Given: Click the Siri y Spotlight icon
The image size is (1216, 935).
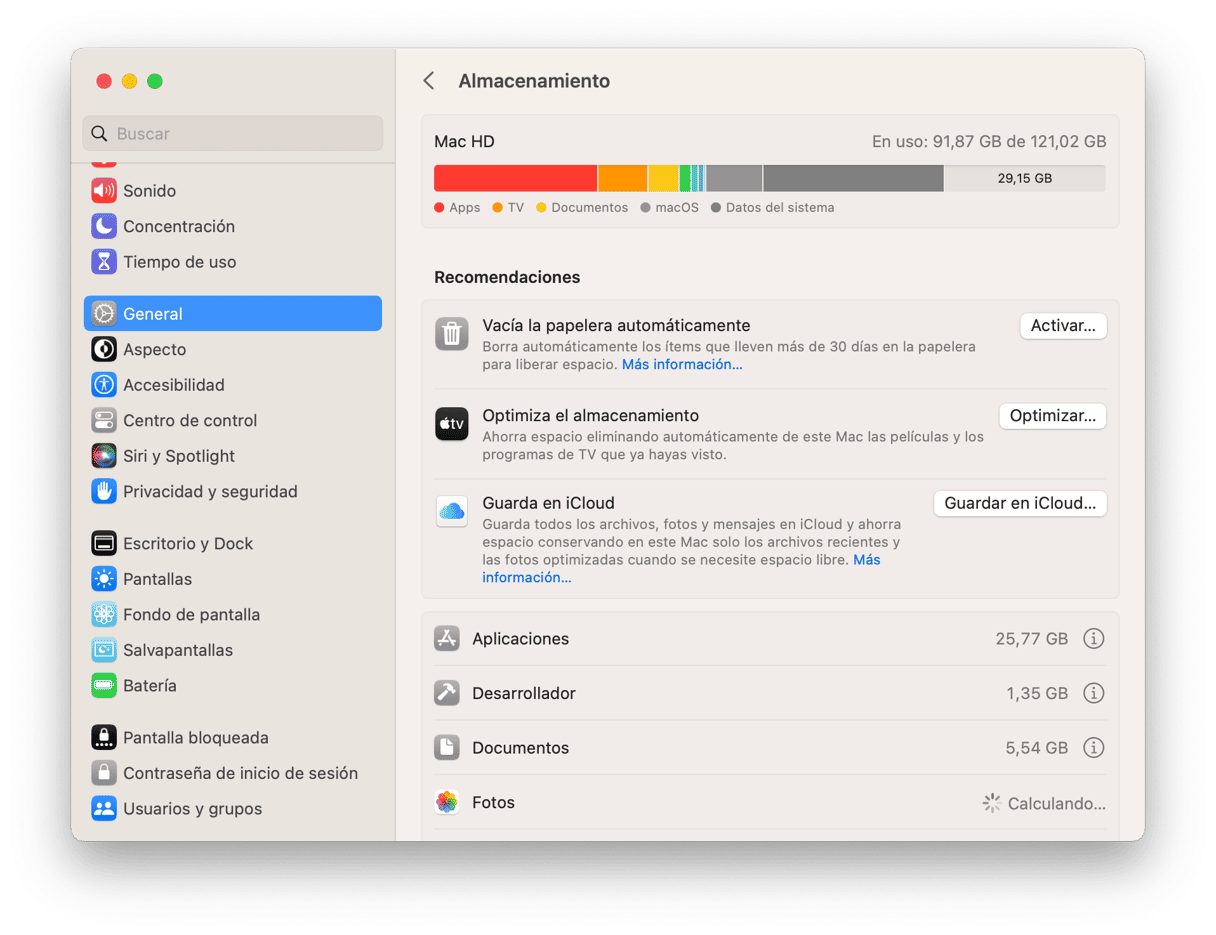Looking at the screenshot, I should pyautogui.click(x=104, y=456).
